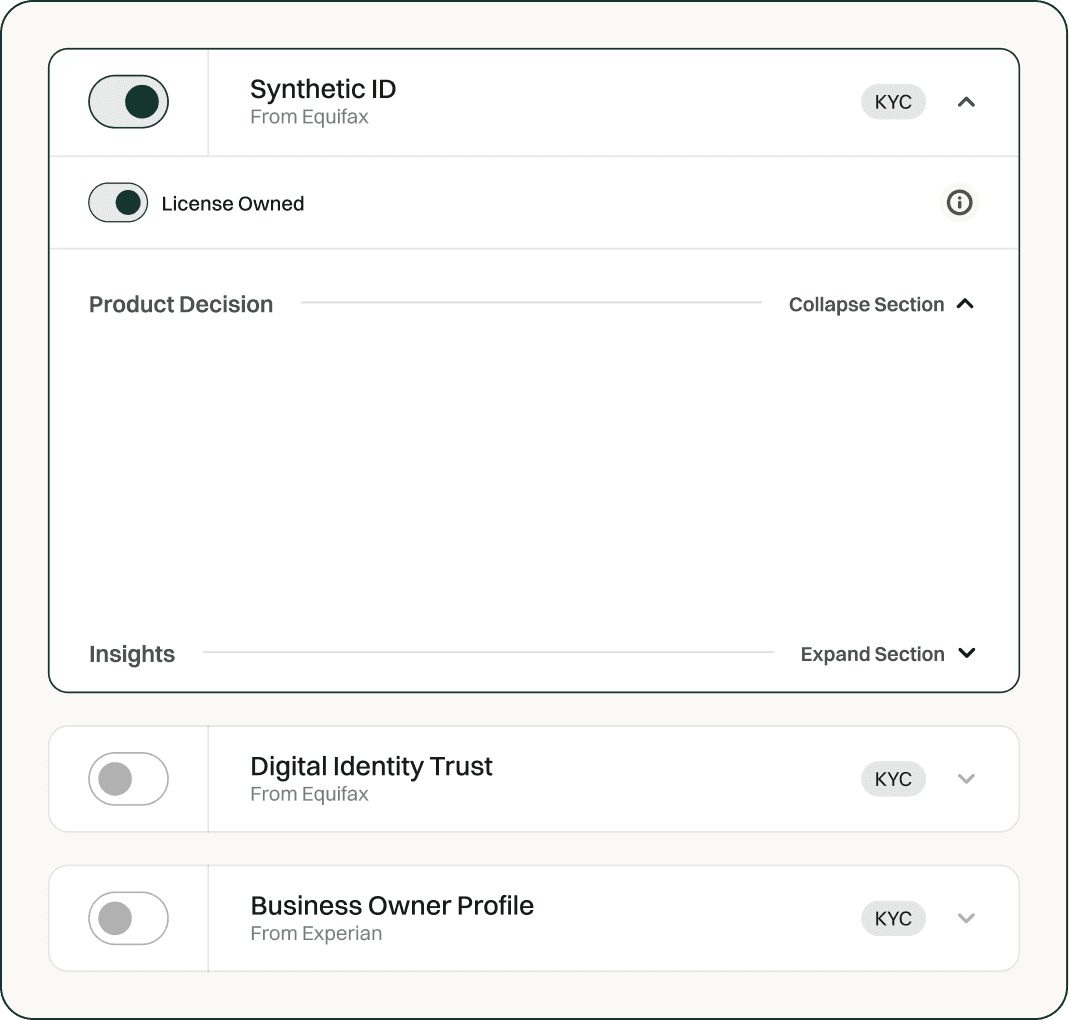Image resolution: width=1069 pixels, height=1020 pixels.
Task: Click the Expand Section chevron icon
Action: tap(966, 653)
